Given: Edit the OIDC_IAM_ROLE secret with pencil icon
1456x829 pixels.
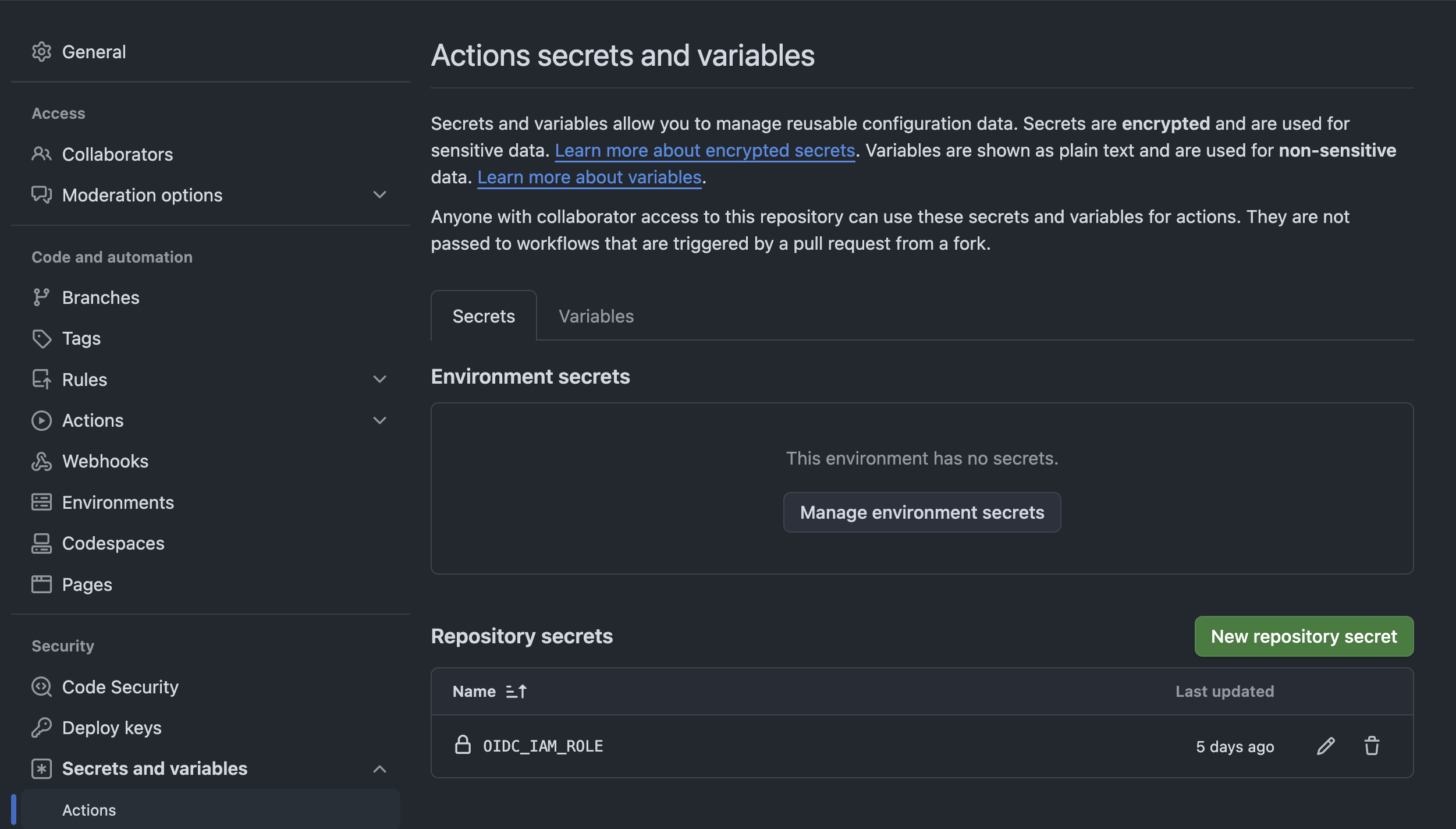Looking at the screenshot, I should 1326,746.
